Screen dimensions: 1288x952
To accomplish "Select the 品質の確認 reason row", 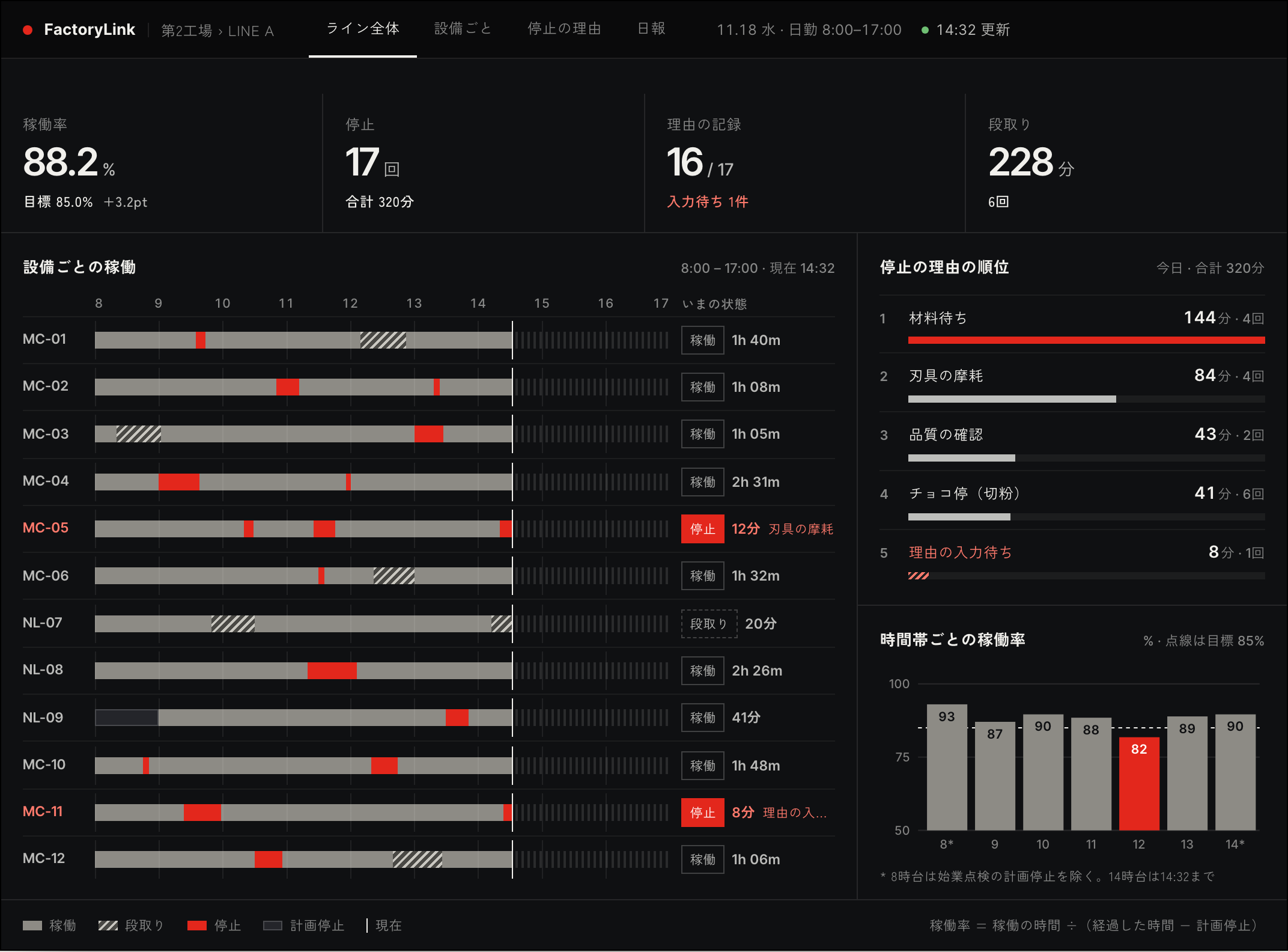I will pyautogui.click(x=1072, y=441).
